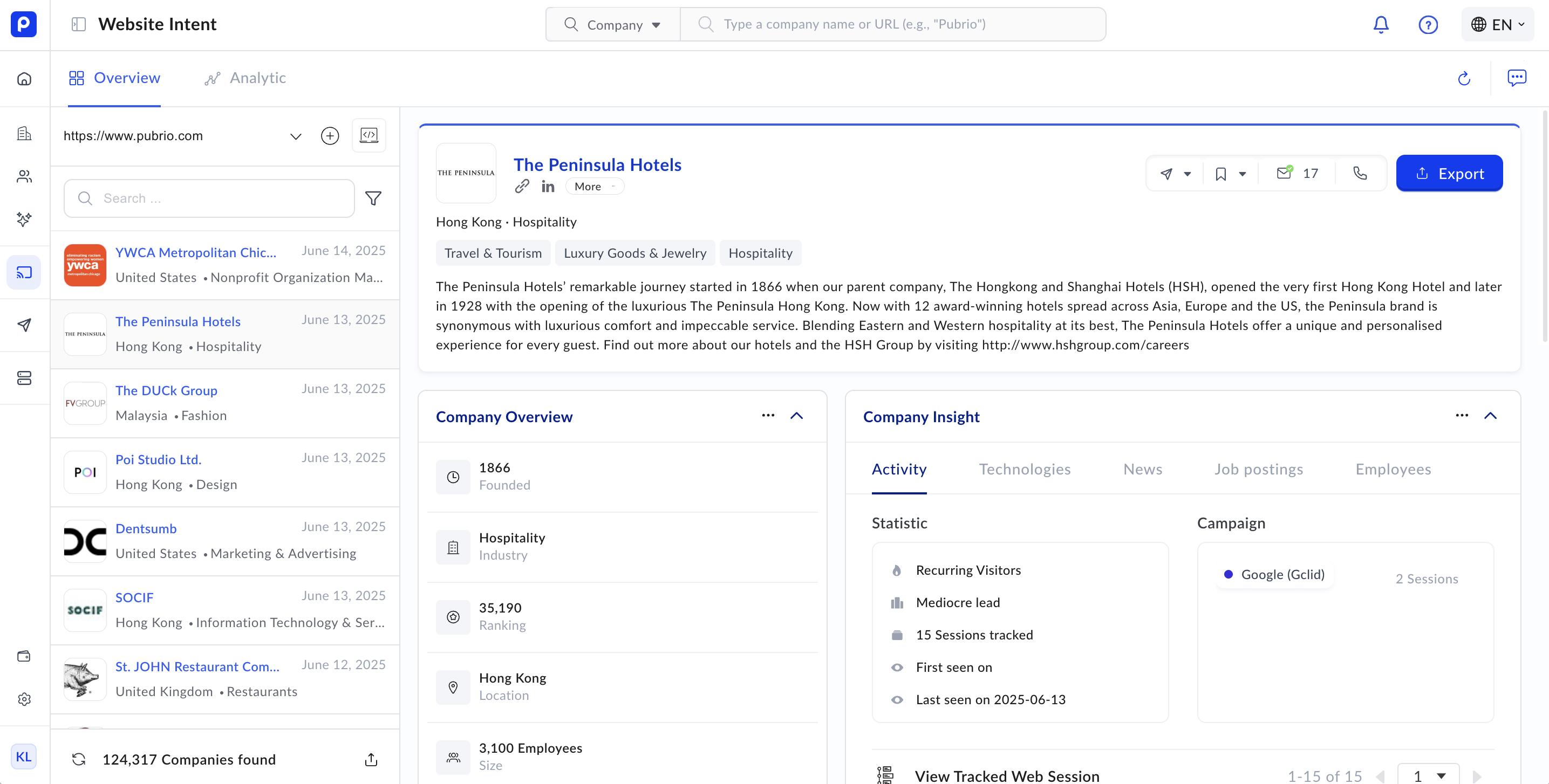Open the chat message icon top right
Viewport: 1549px width, 784px height.
pyautogui.click(x=1516, y=78)
